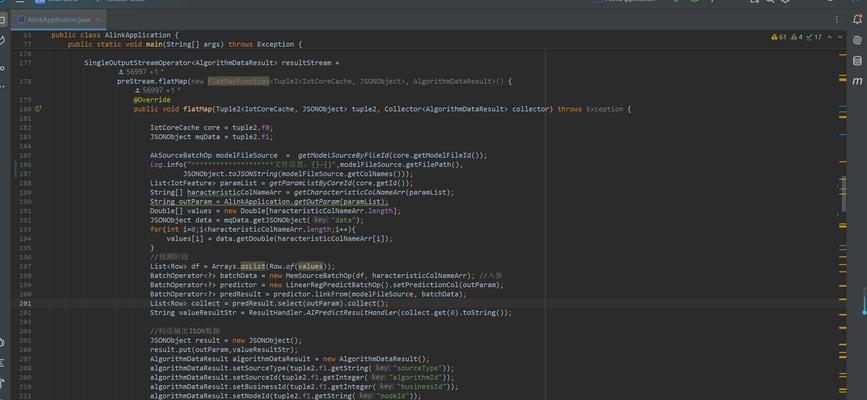Click the Java class icon on AlinkApplication tab
Image resolution: width=867 pixels, height=400 pixels.
pos(20,20)
